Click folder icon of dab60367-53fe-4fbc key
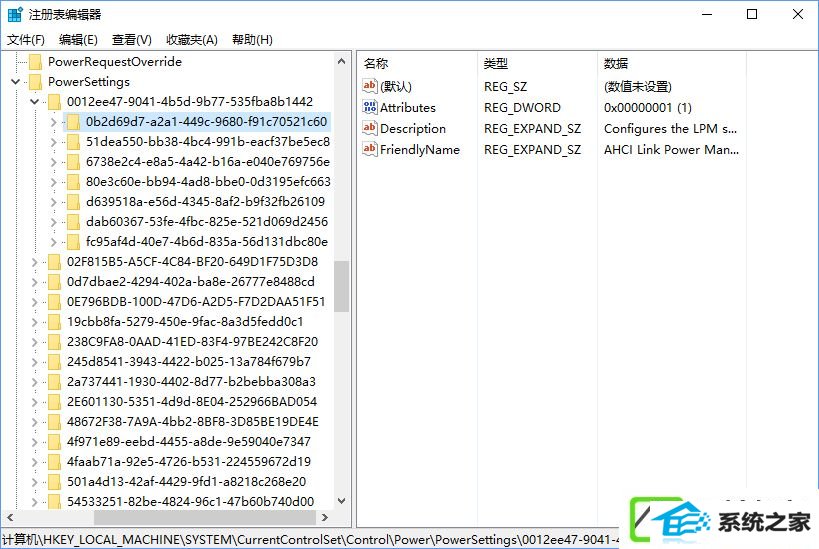Image resolution: width=819 pixels, height=549 pixels. pyautogui.click(x=73, y=222)
